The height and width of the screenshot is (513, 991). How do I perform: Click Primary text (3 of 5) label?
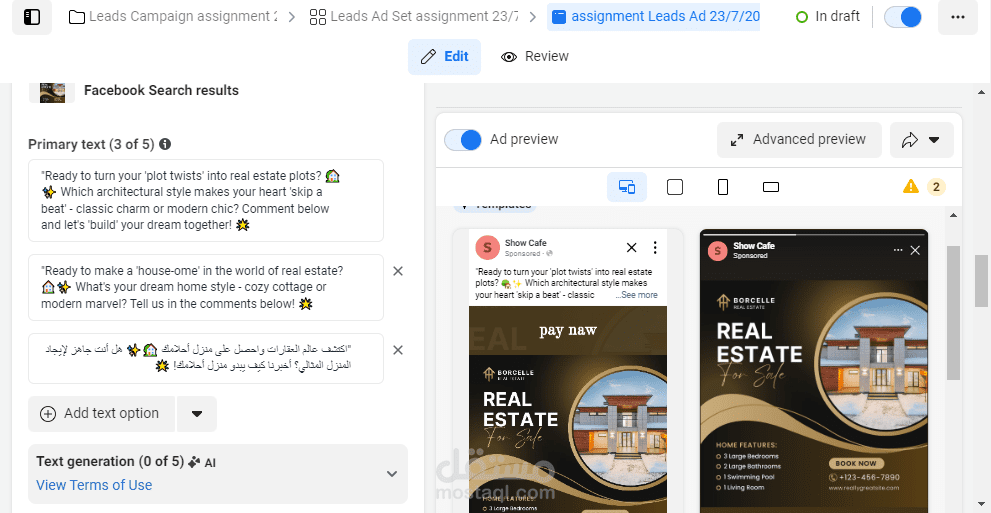[x=92, y=145]
